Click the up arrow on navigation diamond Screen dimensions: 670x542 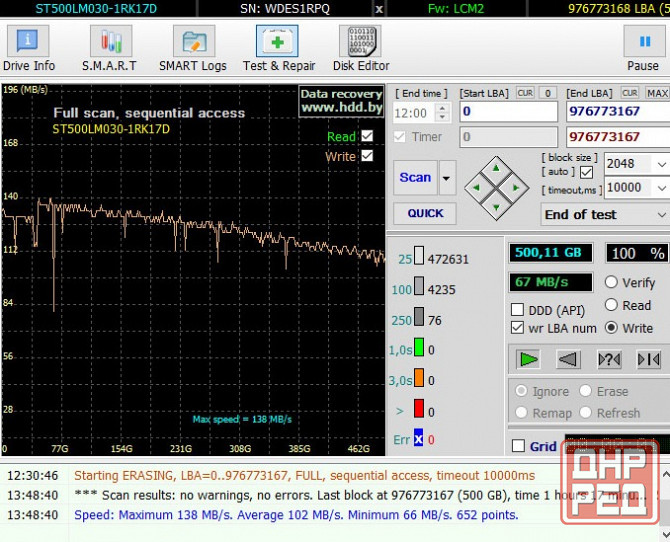(496, 168)
